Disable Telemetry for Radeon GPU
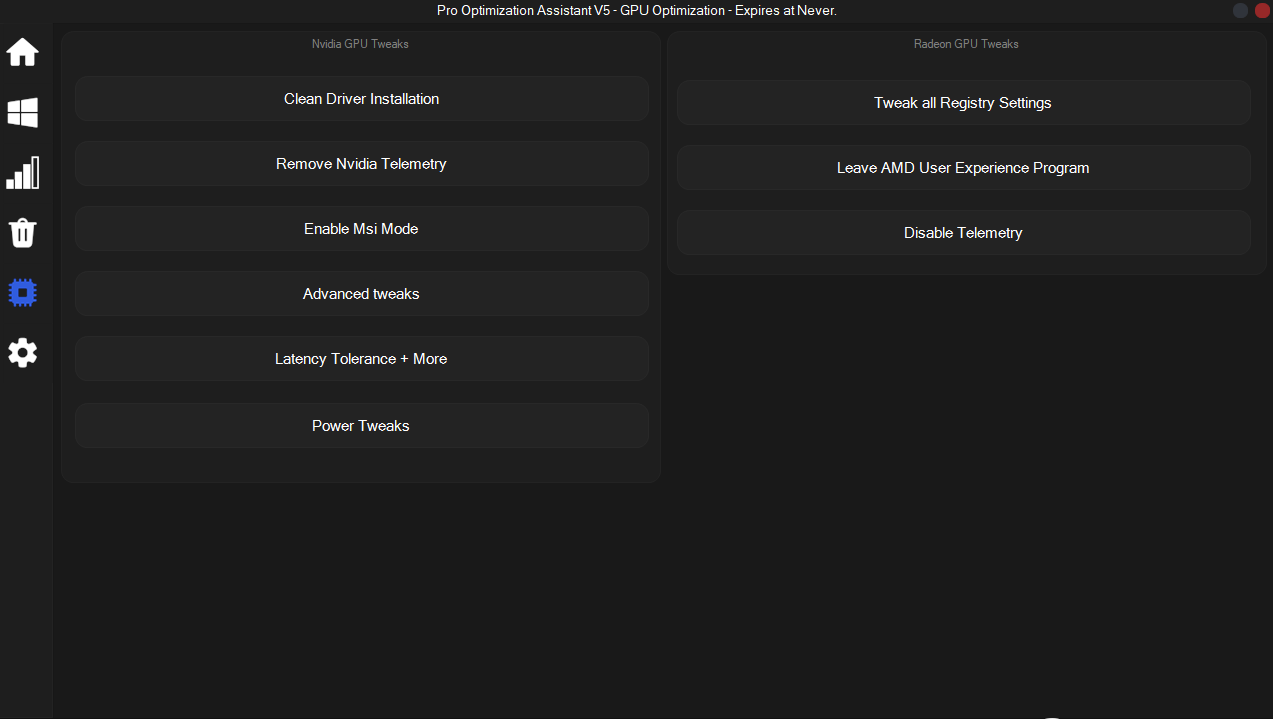The height and width of the screenshot is (719, 1273). [x=963, y=233]
